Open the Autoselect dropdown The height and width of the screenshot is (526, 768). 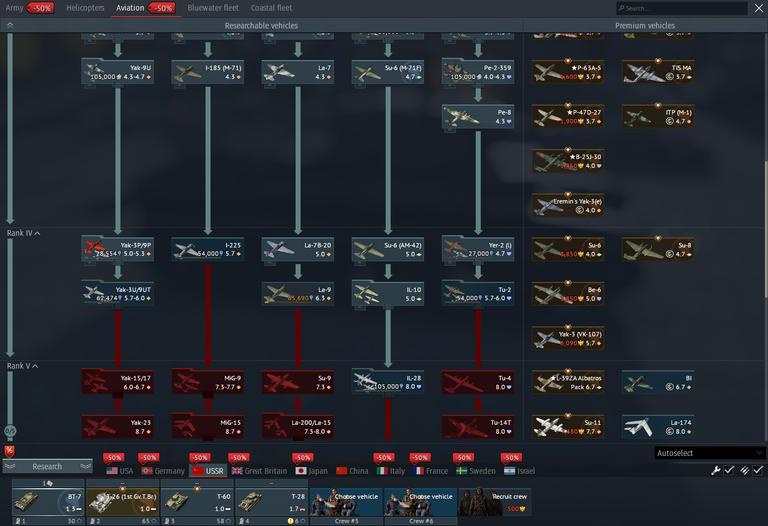coord(709,453)
